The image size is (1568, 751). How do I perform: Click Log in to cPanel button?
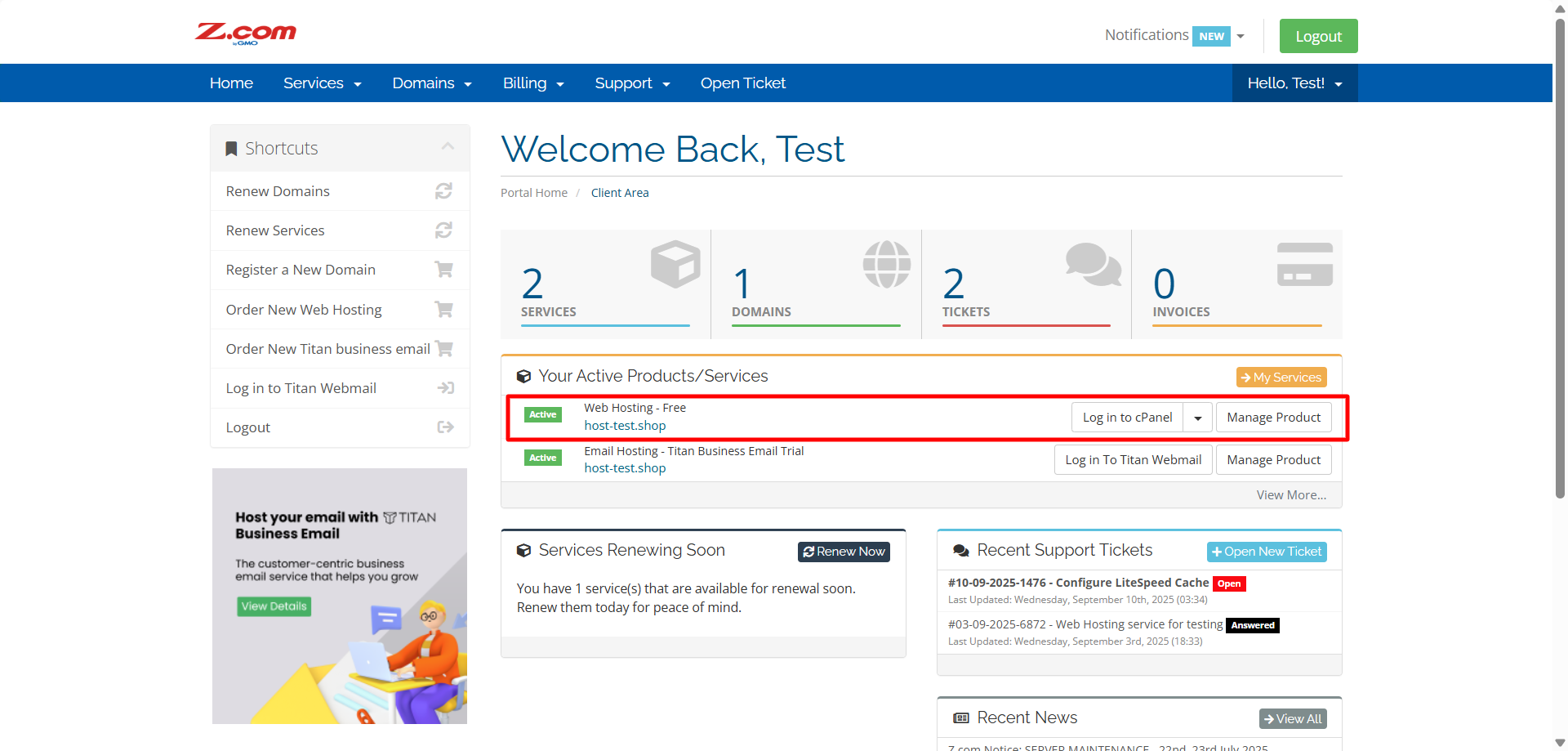point(1127,418)
